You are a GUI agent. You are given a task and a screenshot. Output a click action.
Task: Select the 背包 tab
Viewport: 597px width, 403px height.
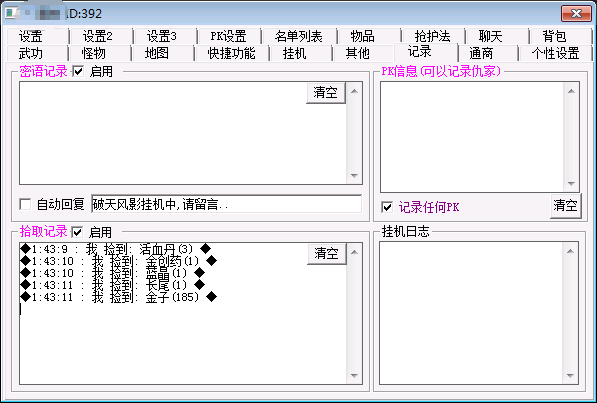pyautogui.click(x=554, y=36)
